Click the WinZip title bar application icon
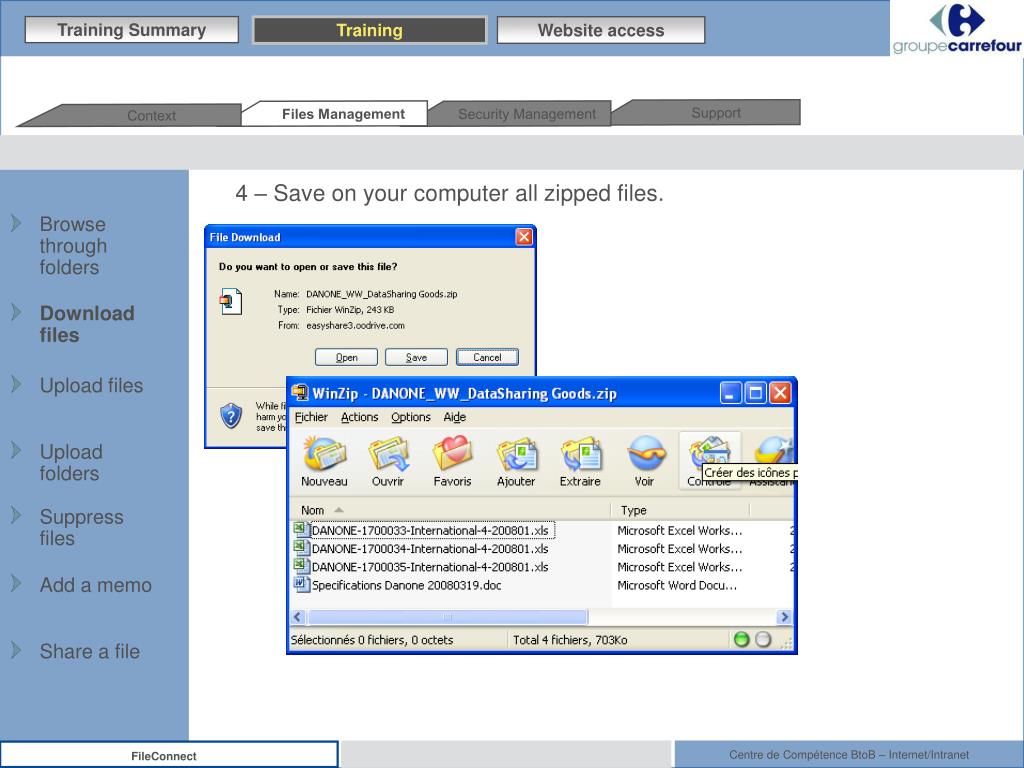The height and width of the screenshot is (768, 1024). click(300, 392)
